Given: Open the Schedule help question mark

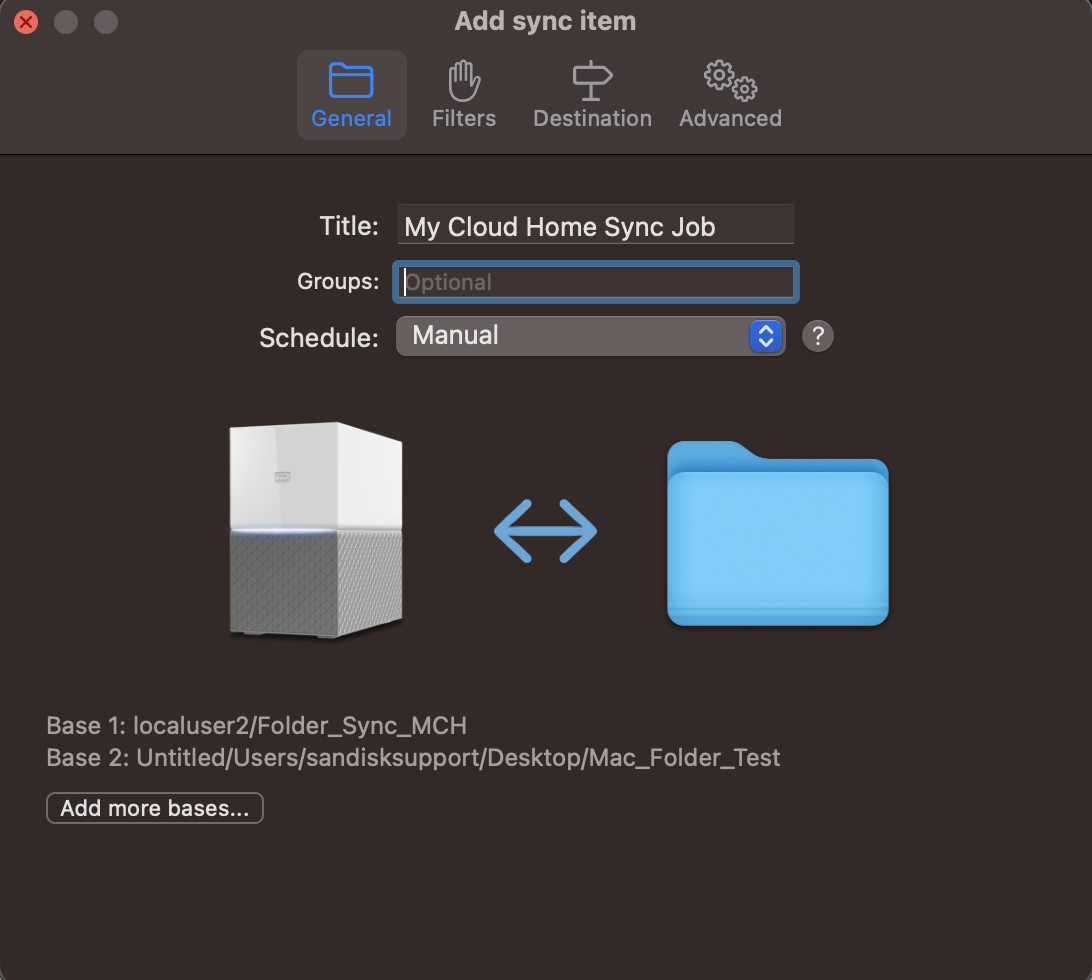Looking at the screenshot, I should [817, 336].
